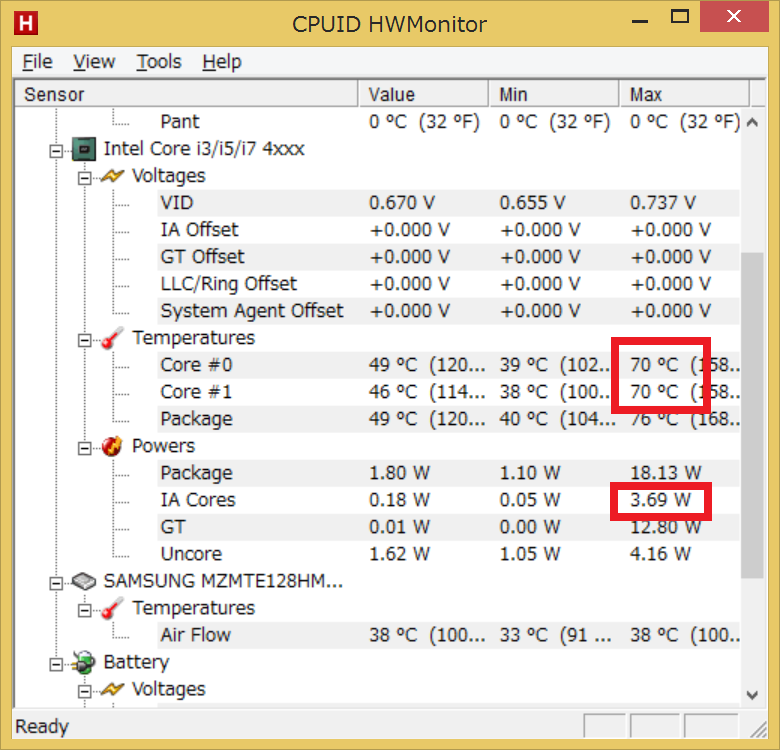The height and width of the screenshot is (750, 780).
Task: Collapse the Powers branch
Action: point(85,448)
